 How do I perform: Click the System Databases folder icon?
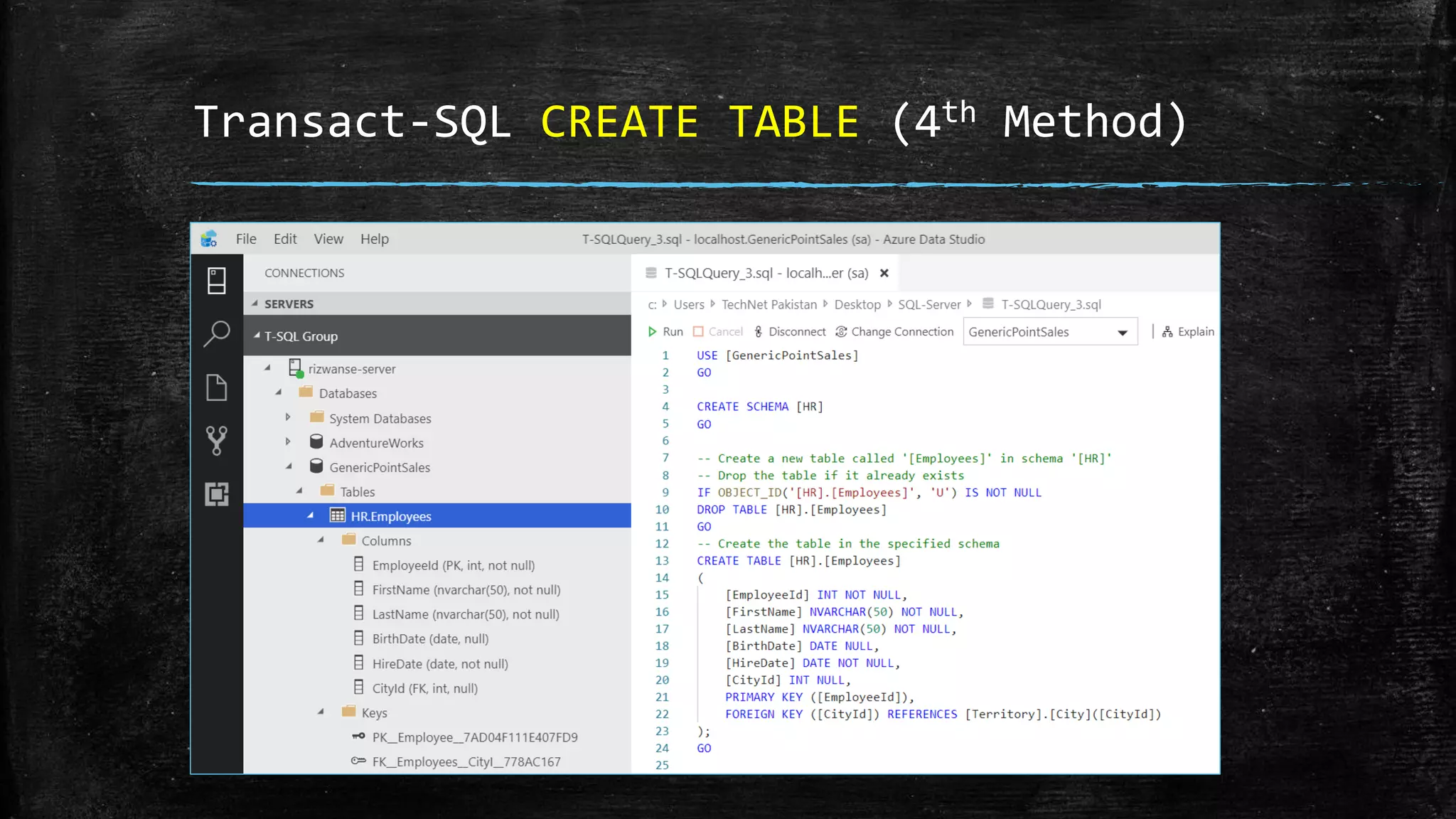pos(317,417)
